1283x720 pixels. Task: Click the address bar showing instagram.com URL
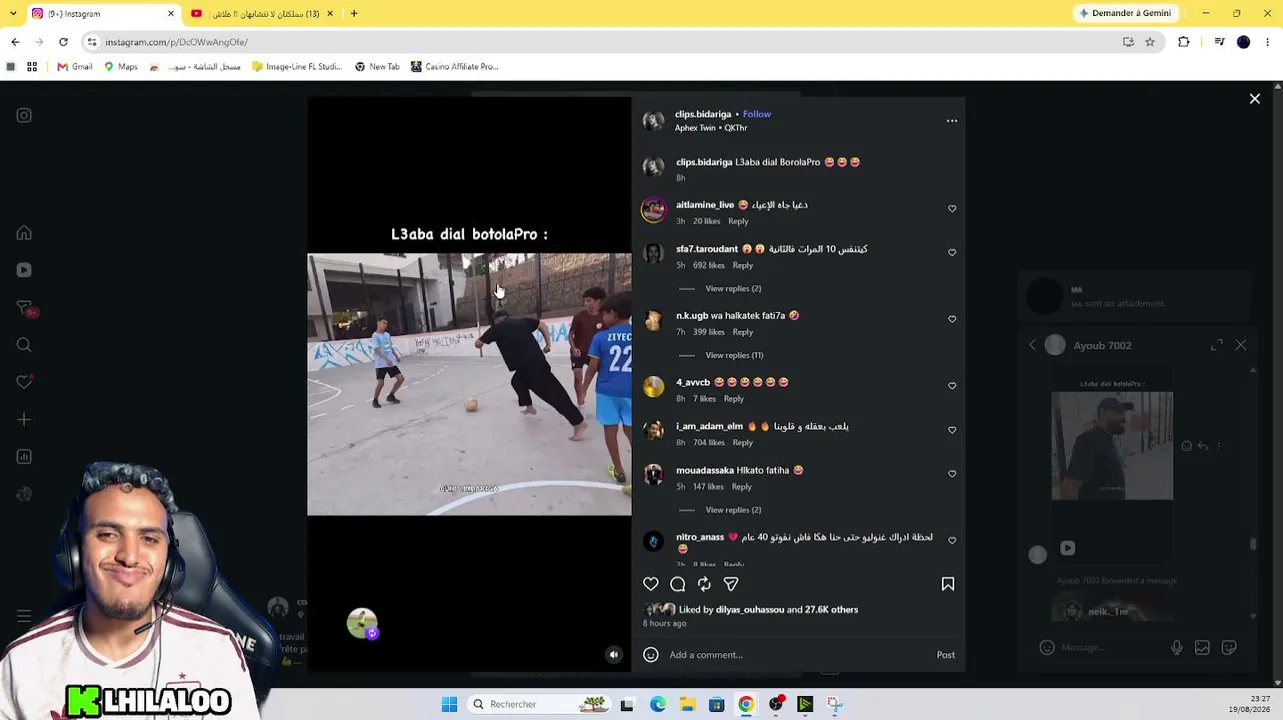click(600, 42)
